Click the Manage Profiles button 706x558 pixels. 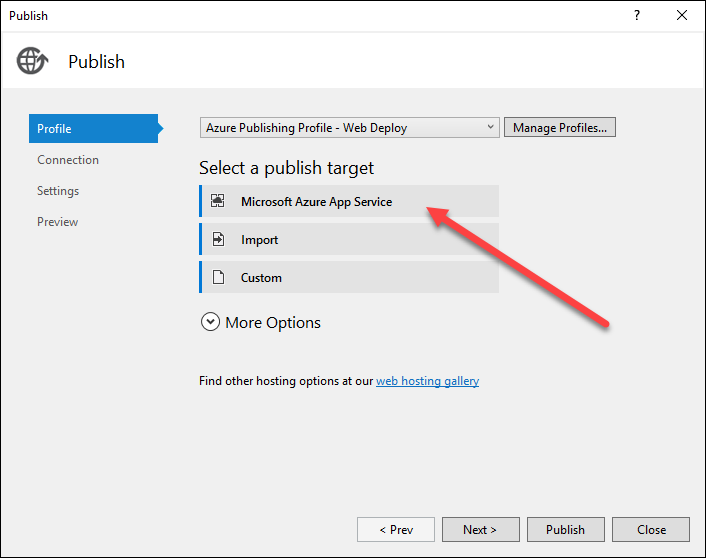pos(560,127)
